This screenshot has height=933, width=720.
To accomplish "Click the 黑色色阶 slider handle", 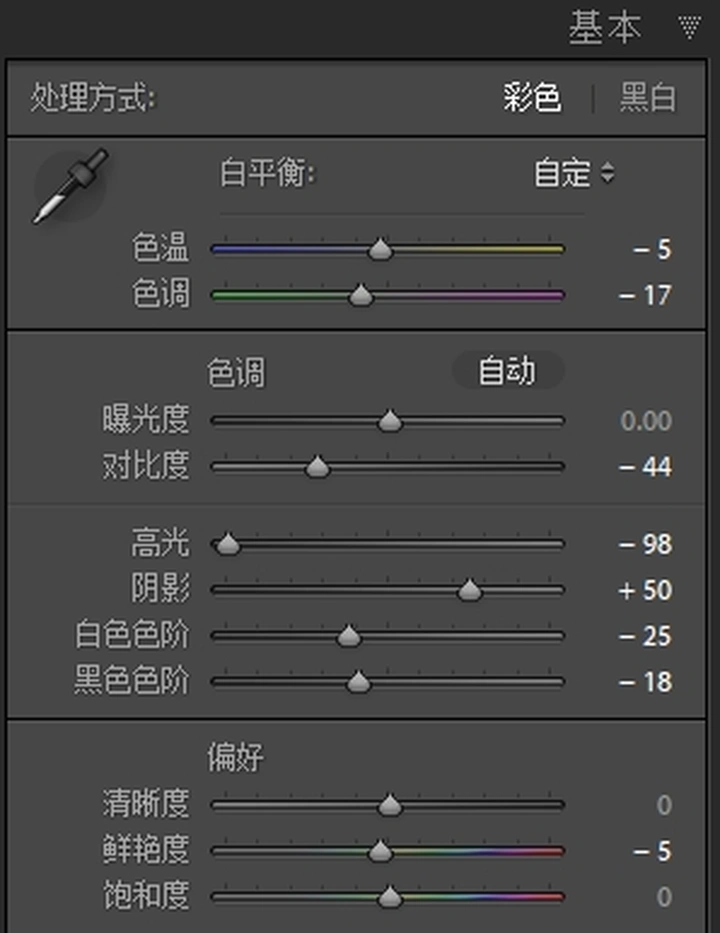I will [358, 681].
